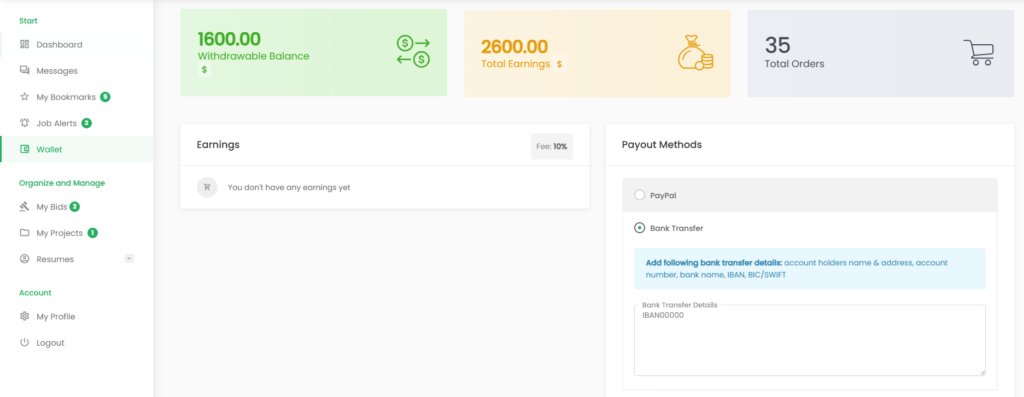Click the Logout power icon
Viewport: 1024px width, 397px height.
(25, 342)
